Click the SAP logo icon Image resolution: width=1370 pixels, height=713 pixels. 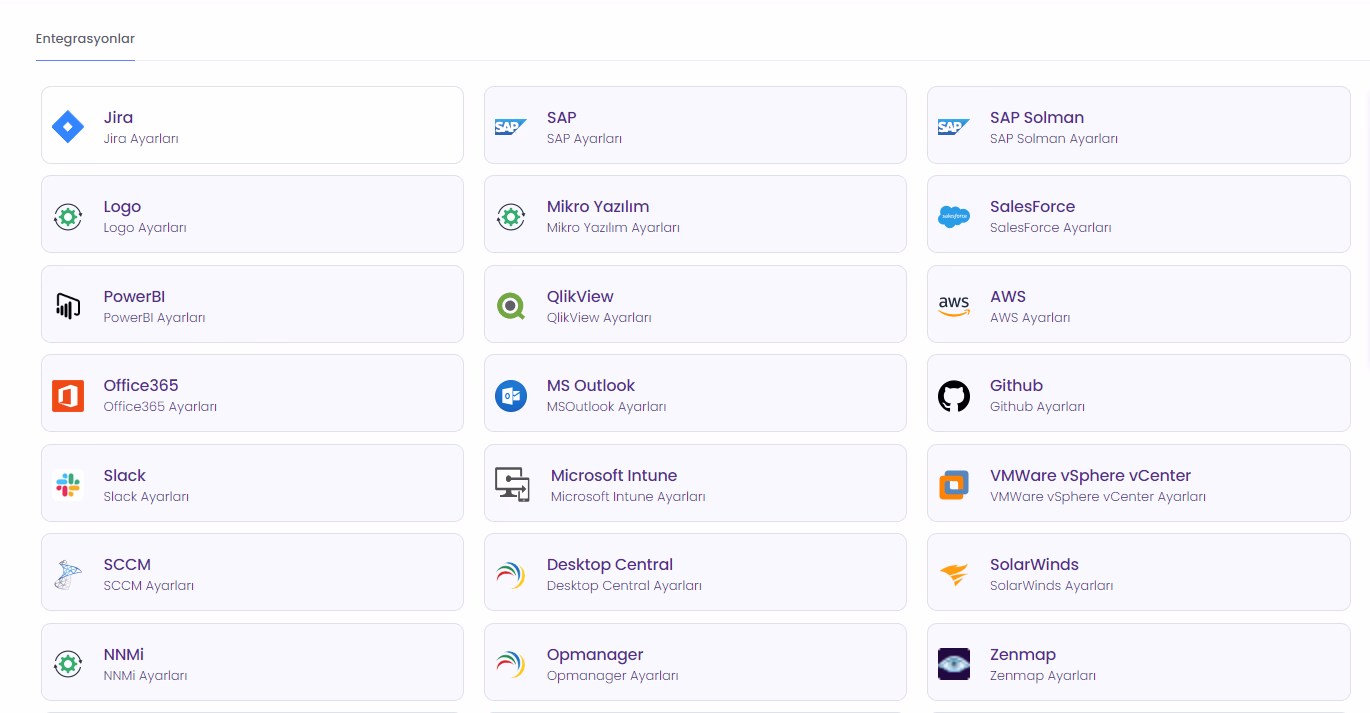pos(511,127)
